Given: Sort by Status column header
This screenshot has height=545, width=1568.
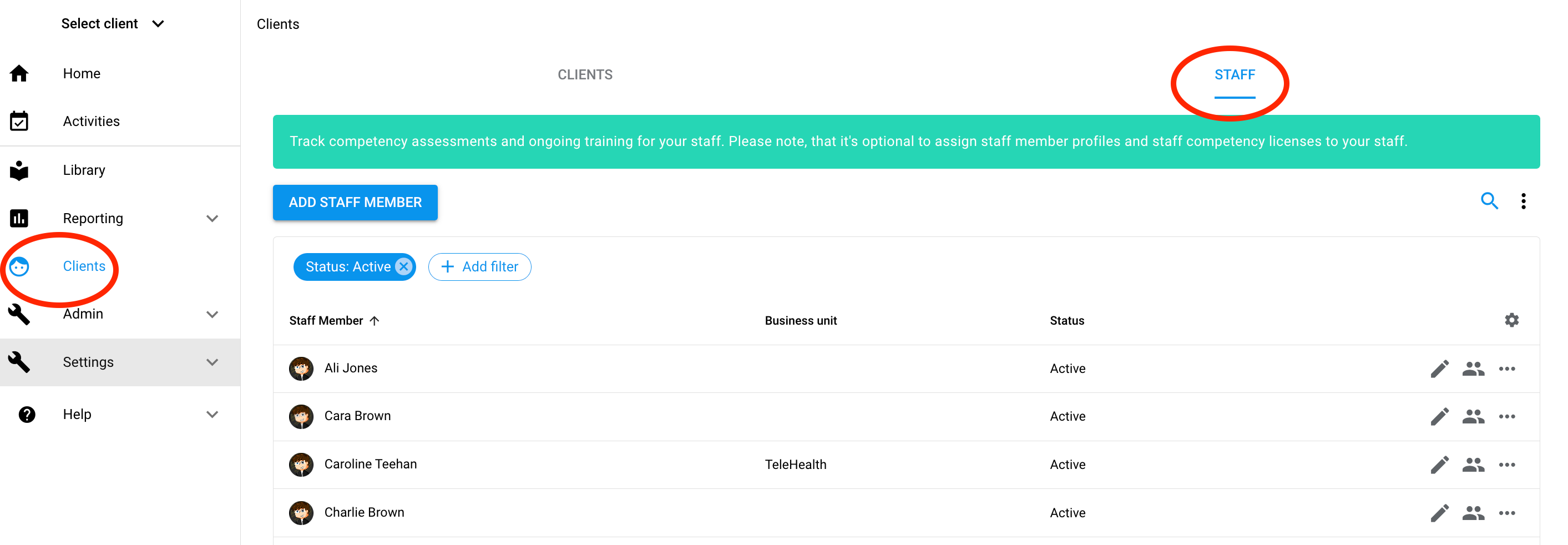Looking at the screenshot, I should pos(1066,321).
